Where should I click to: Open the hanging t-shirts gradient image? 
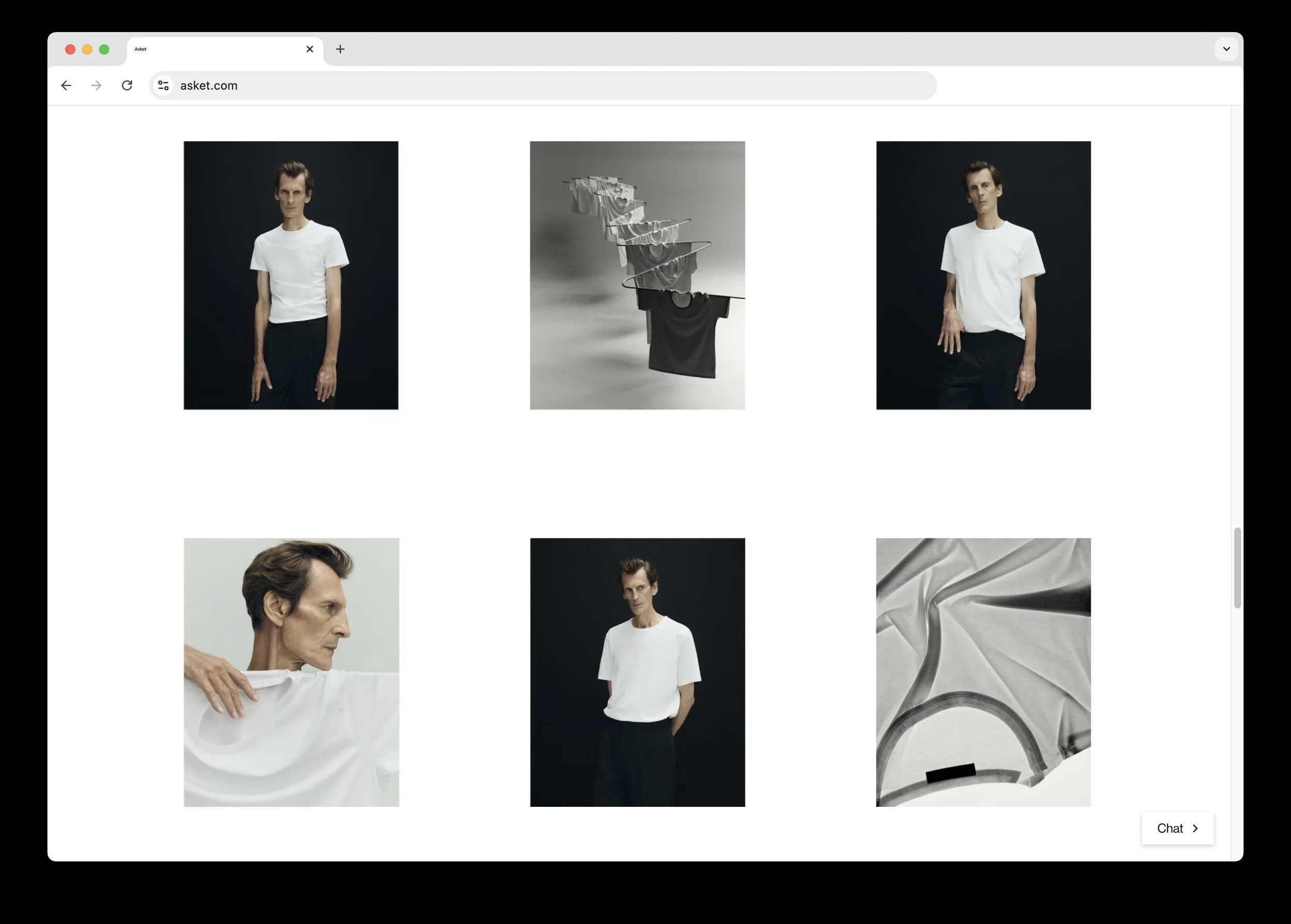[x=637, y=275]
